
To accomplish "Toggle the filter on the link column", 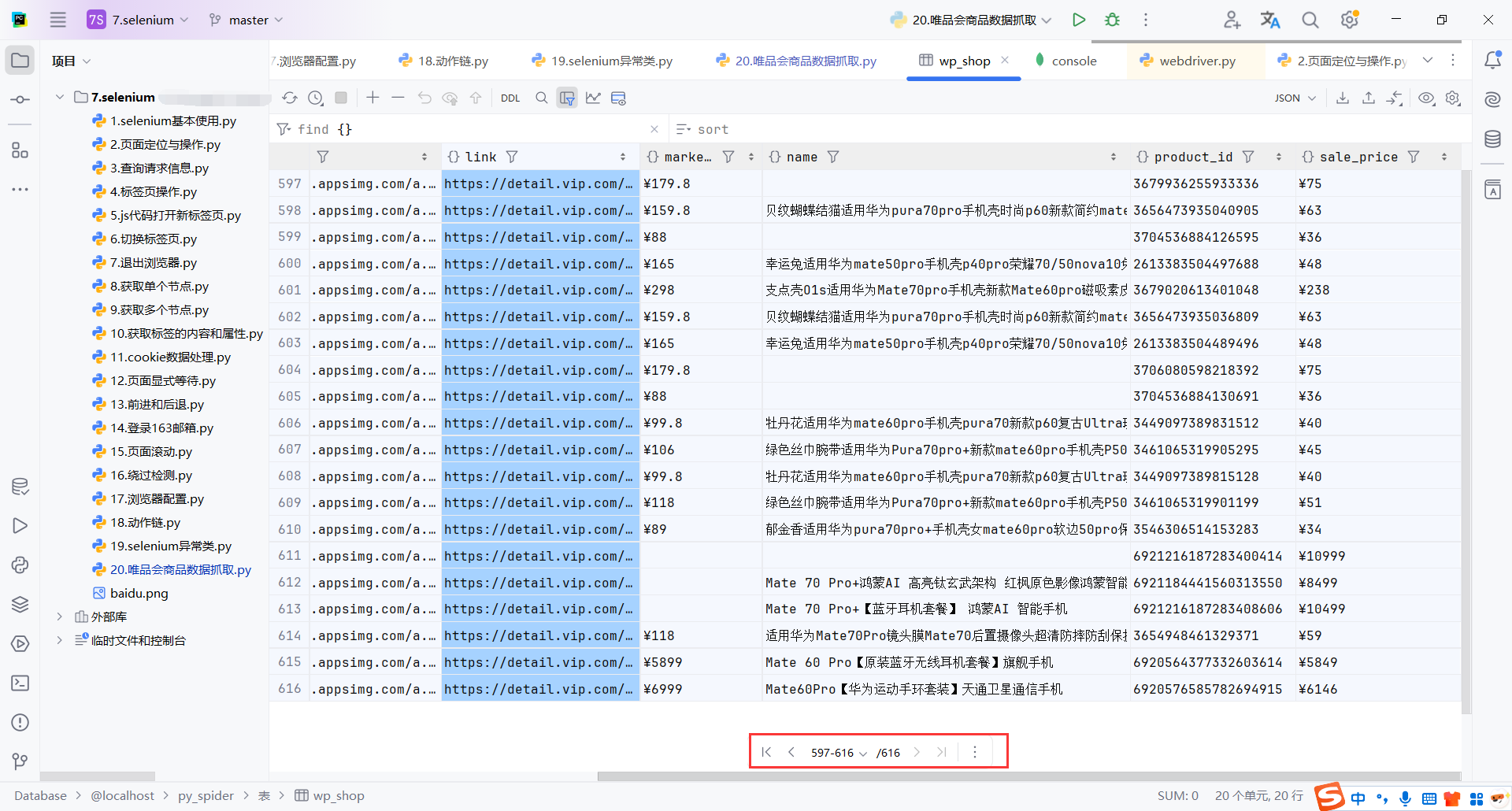I will pyautogui.click(x=512, y=157).
